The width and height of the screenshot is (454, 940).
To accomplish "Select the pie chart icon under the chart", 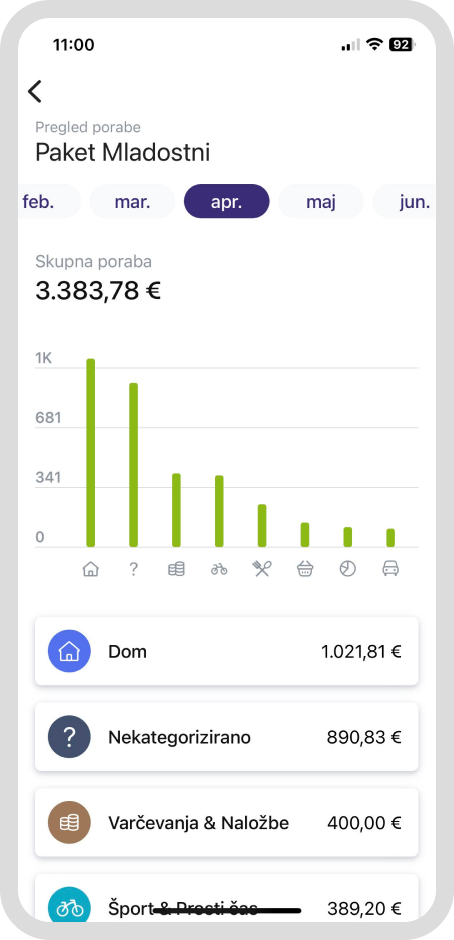I will point(348,569).
